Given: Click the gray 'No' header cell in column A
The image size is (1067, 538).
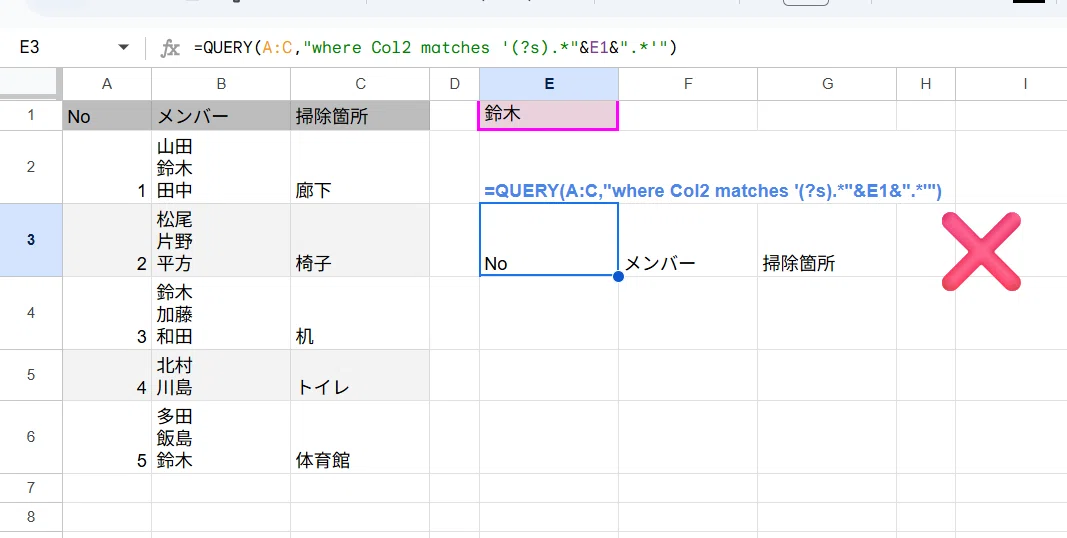Looking at the screenshot, I should point(107,116).
